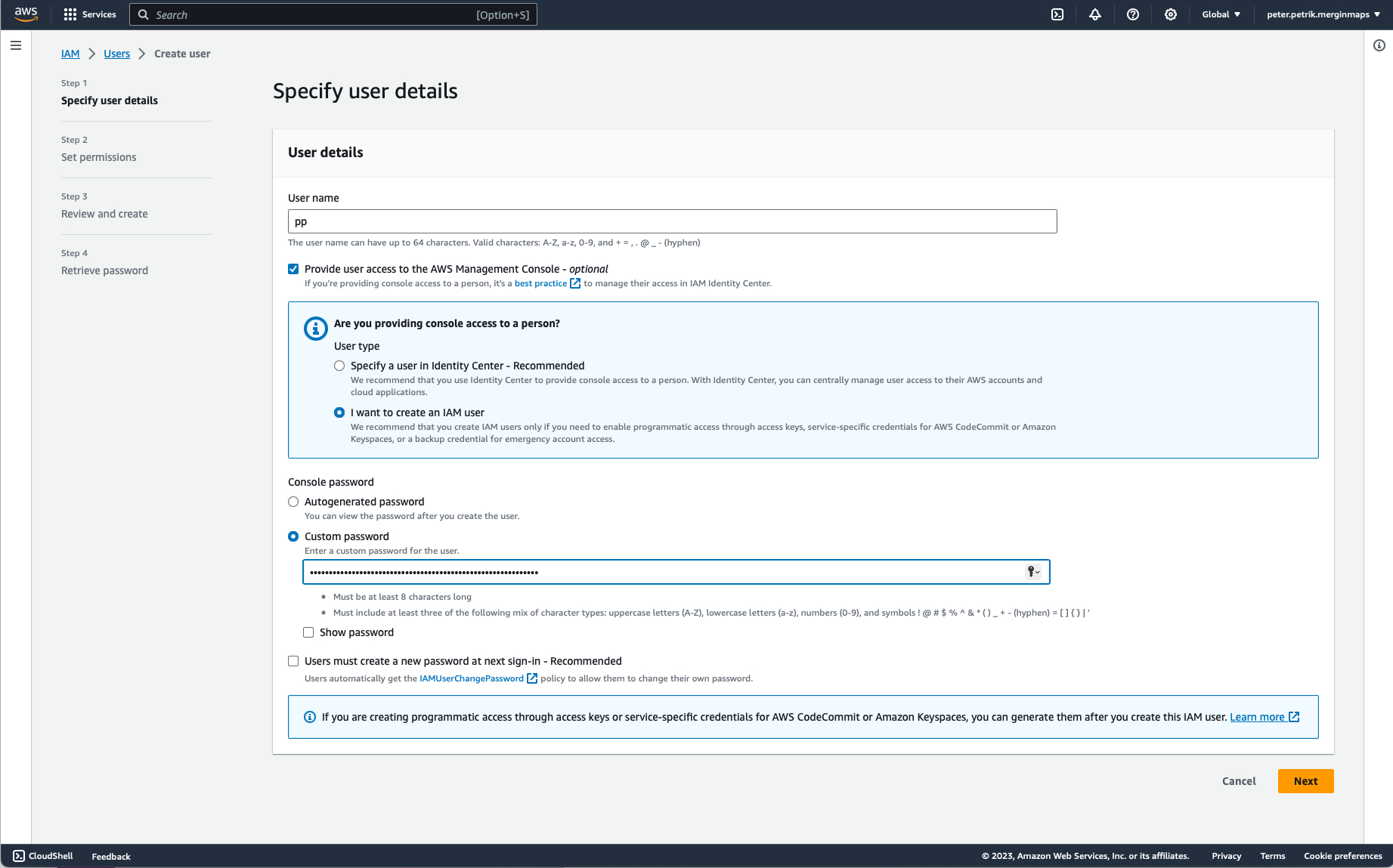Click the User name input field
Viewport: 1393px width, 868px height.
click(672, 221)
